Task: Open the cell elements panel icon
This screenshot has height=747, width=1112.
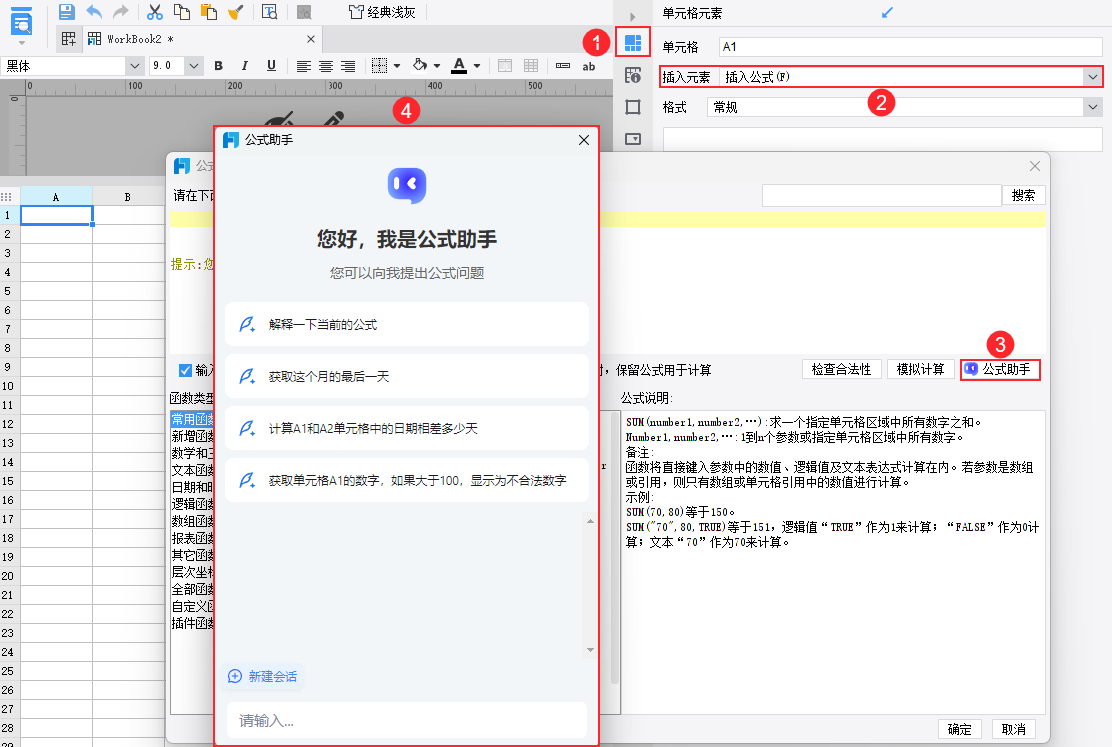Action: (x=633, y=43)
